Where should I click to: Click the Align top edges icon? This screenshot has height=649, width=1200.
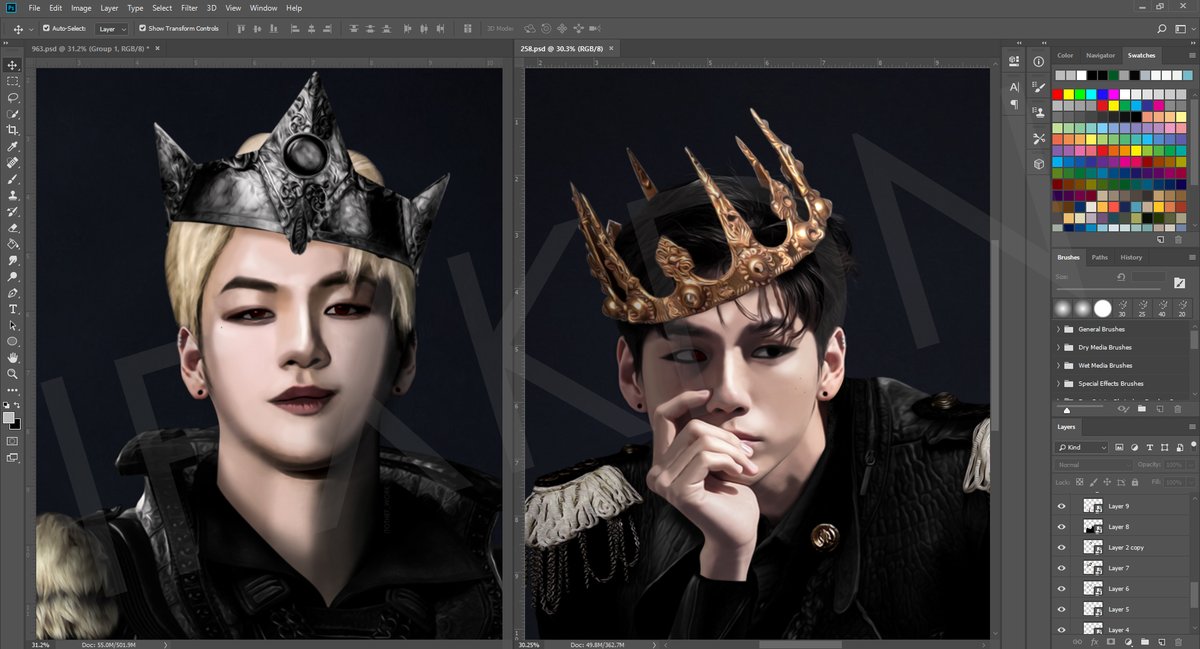coord(243,29)
